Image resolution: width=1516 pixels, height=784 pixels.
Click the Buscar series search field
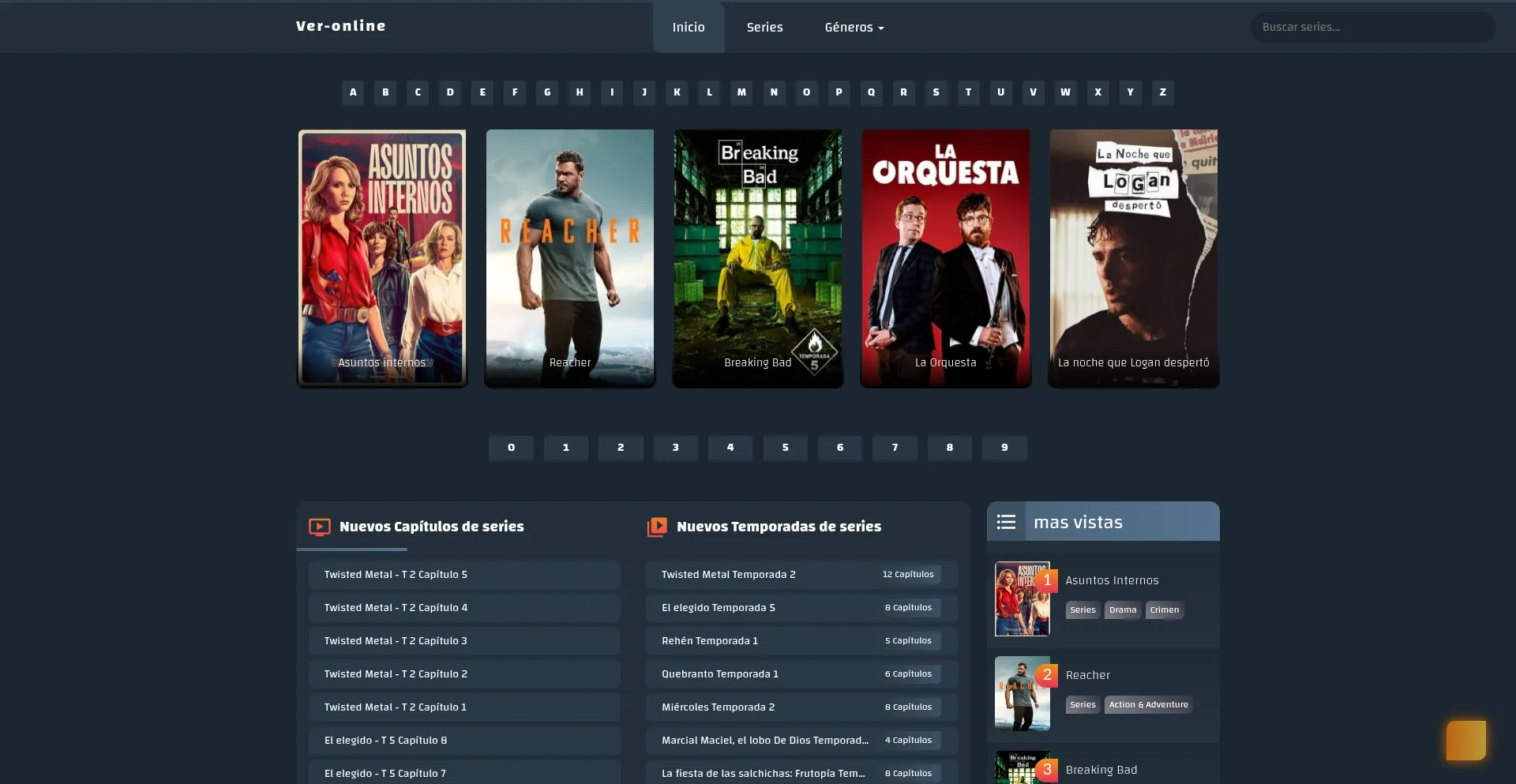[1372, 28]
